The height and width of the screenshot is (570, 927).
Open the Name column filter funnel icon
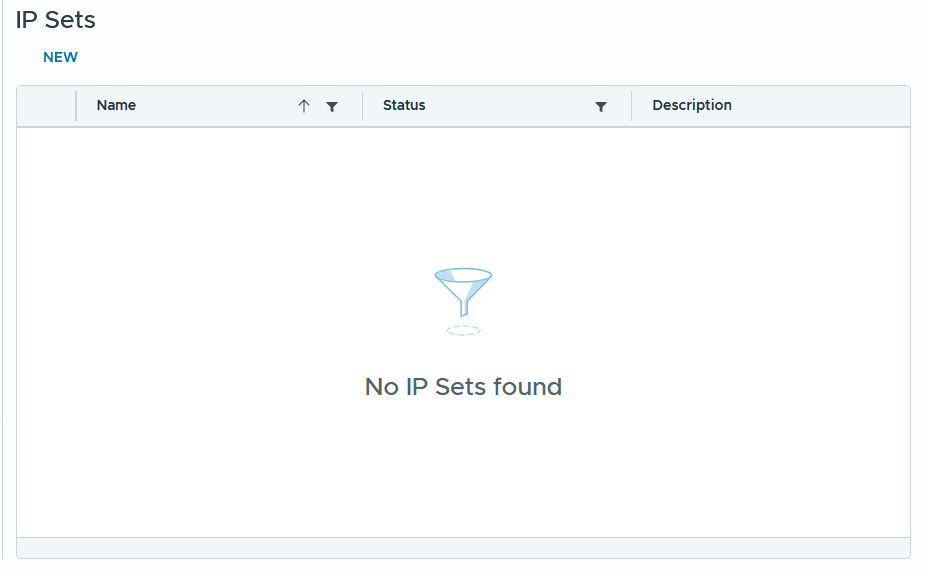point(332,106)
